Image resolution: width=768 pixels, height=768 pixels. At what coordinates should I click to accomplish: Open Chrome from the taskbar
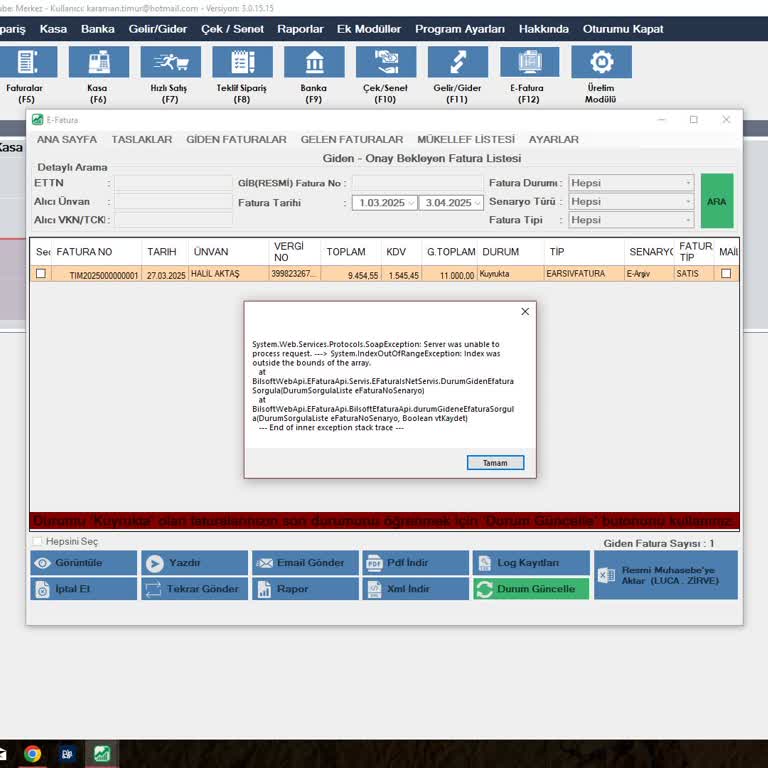pyautogui.click(x=32, y=753)
